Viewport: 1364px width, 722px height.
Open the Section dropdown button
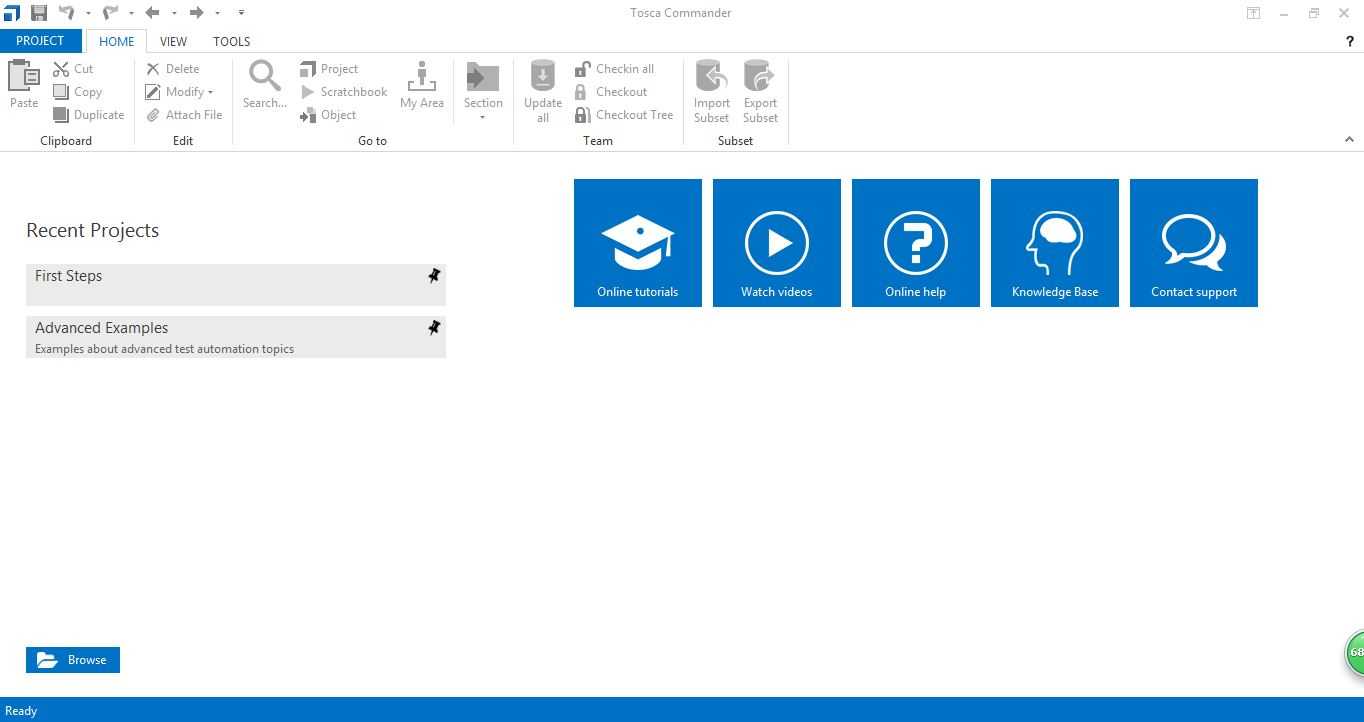tap(483, 91)
